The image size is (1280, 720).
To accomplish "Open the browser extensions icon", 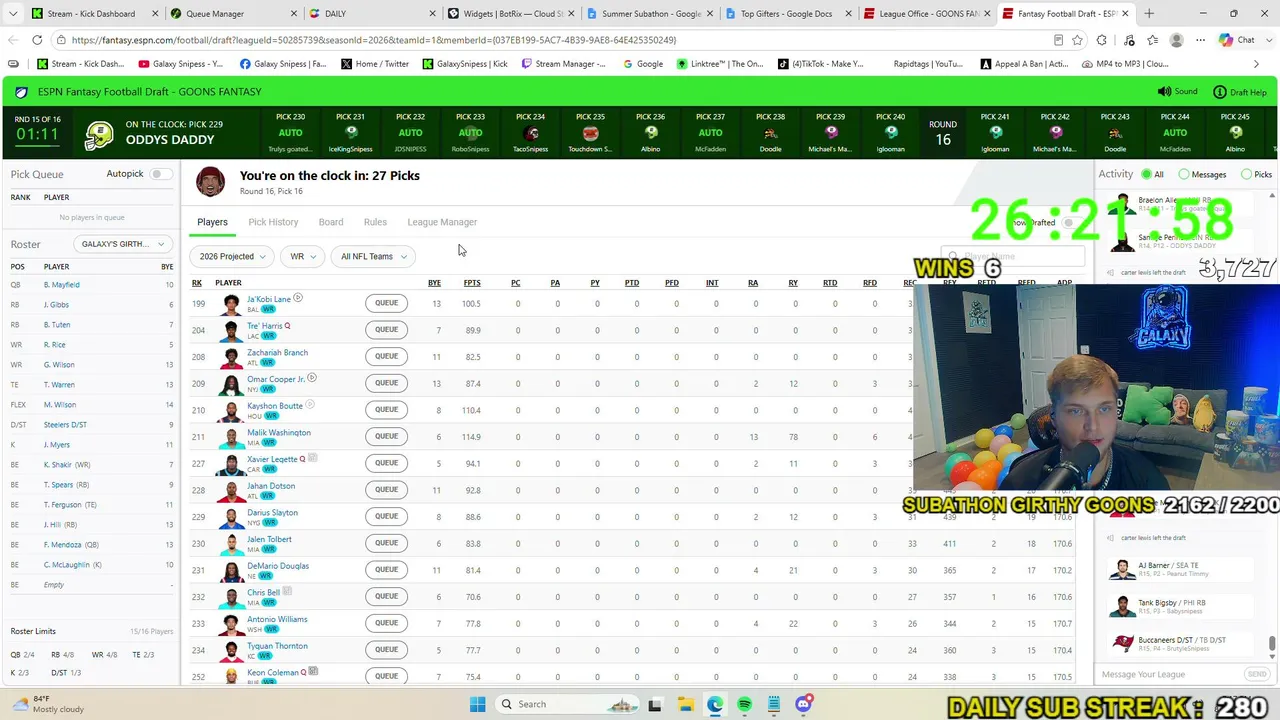I will coord(1101,40).
